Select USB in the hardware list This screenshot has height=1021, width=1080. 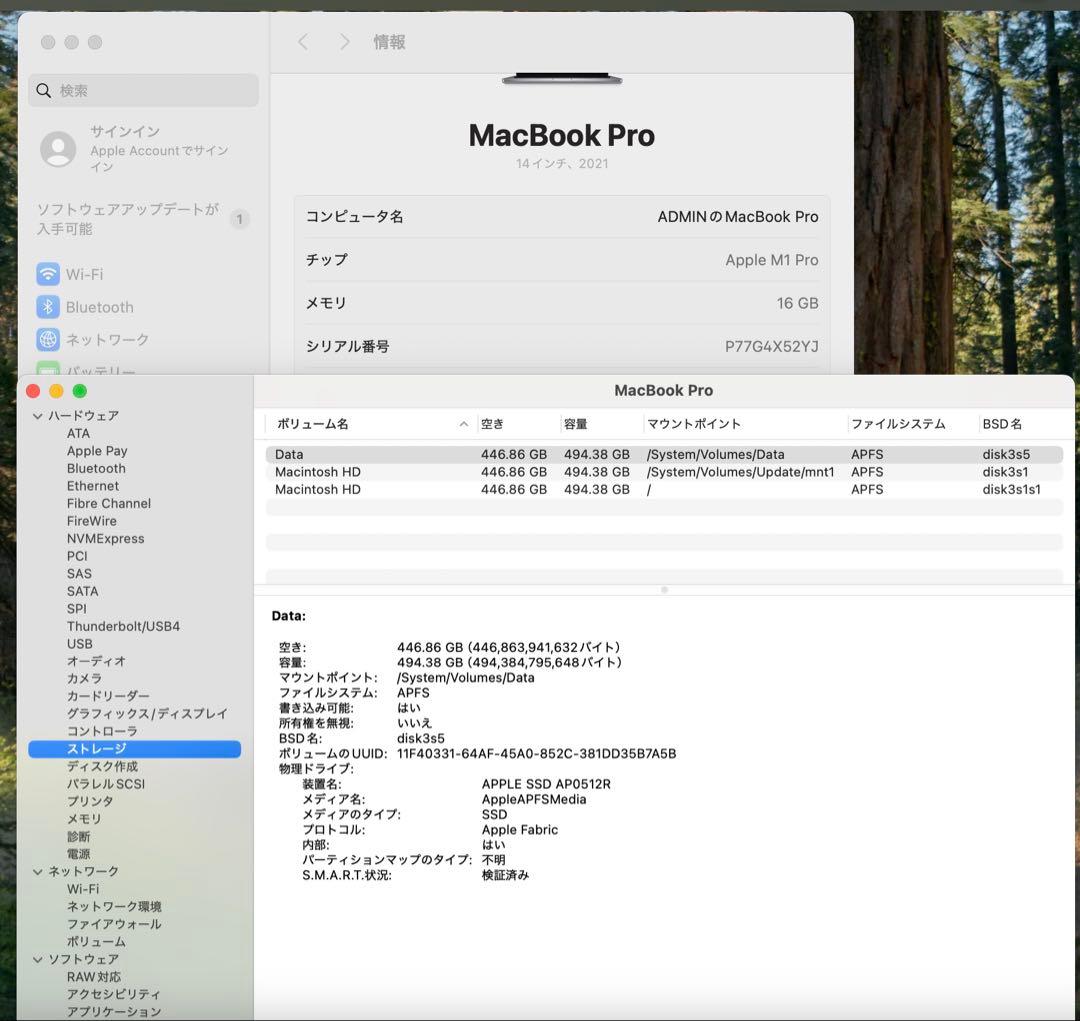click(79, 643)
